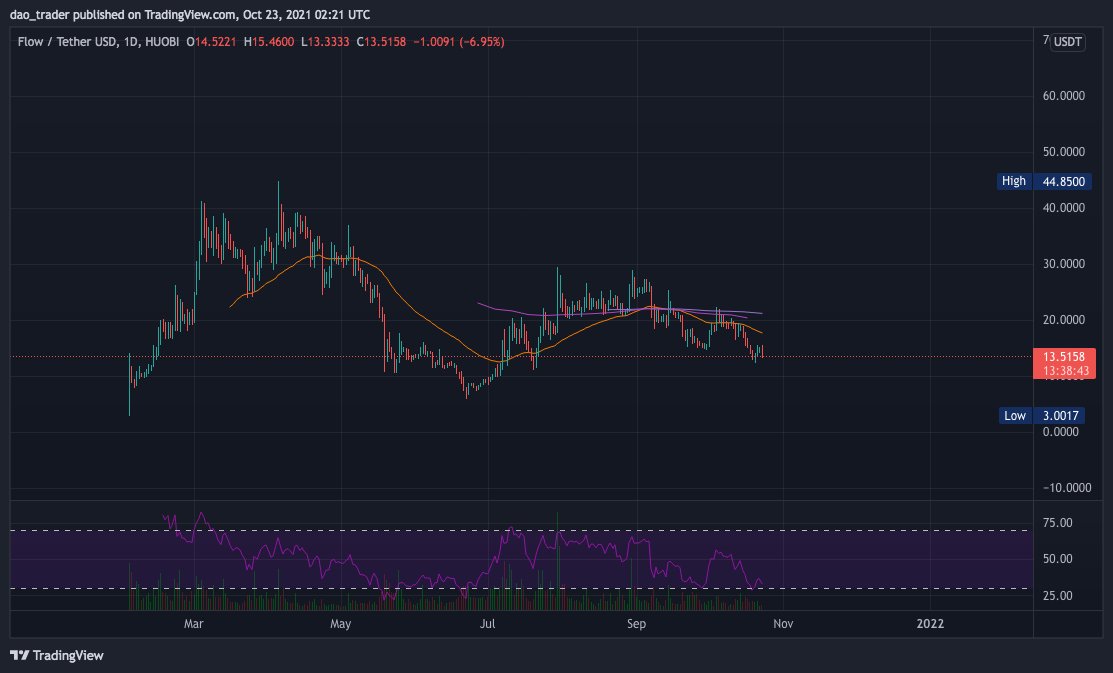Click the 20.0000 price axis label
1113x673 pixels.
[1063, 319]
